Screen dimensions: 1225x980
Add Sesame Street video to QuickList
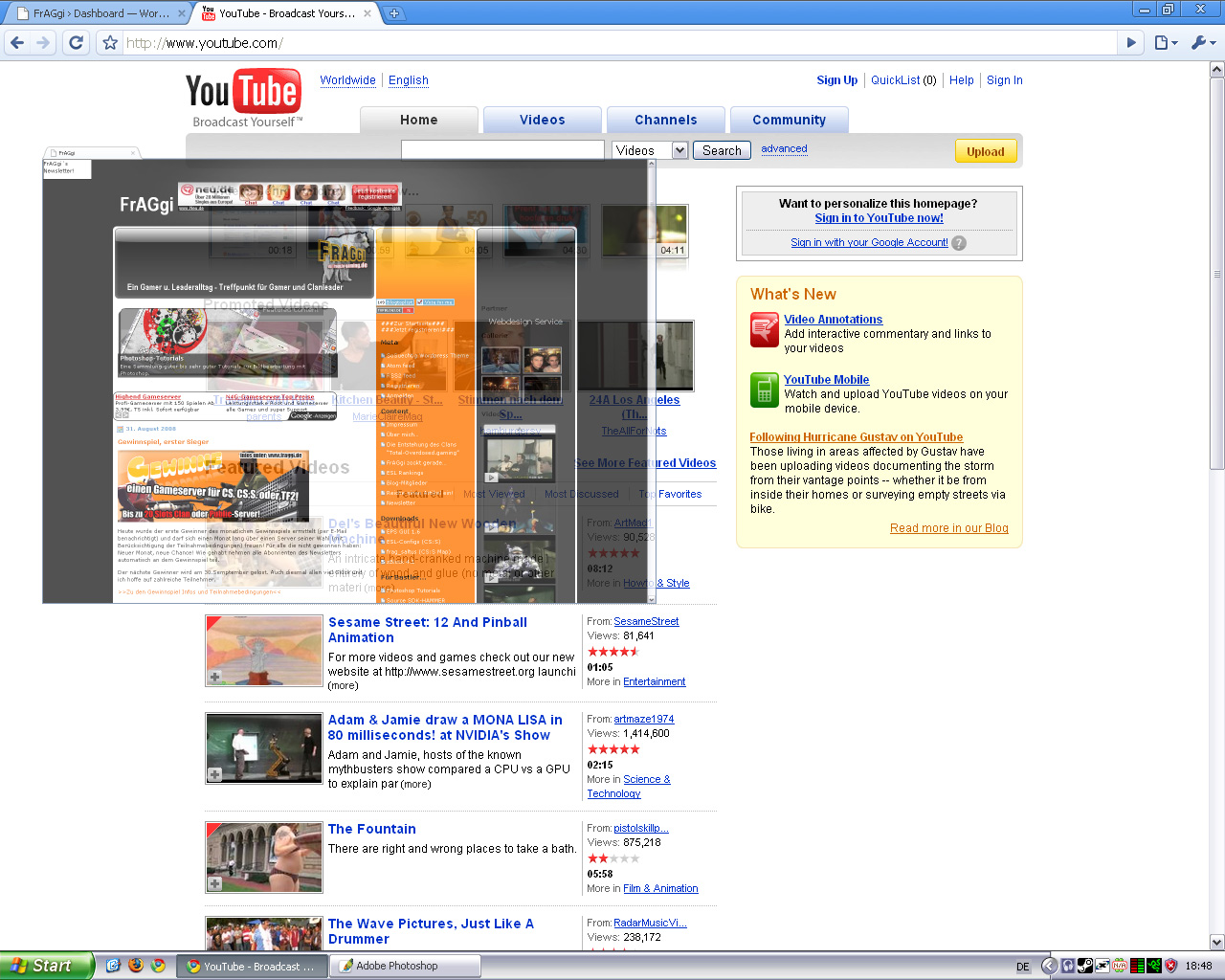point(215,677)
